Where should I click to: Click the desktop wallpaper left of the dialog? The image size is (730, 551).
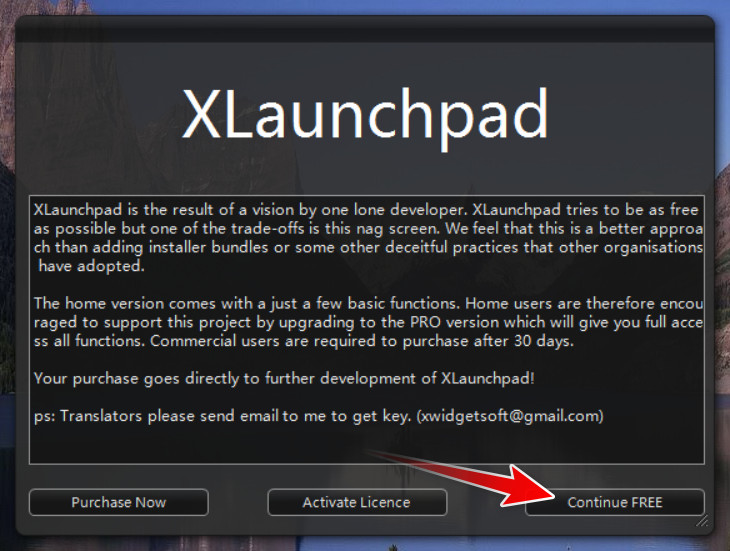pyautogui.click(x=7, y=279)
